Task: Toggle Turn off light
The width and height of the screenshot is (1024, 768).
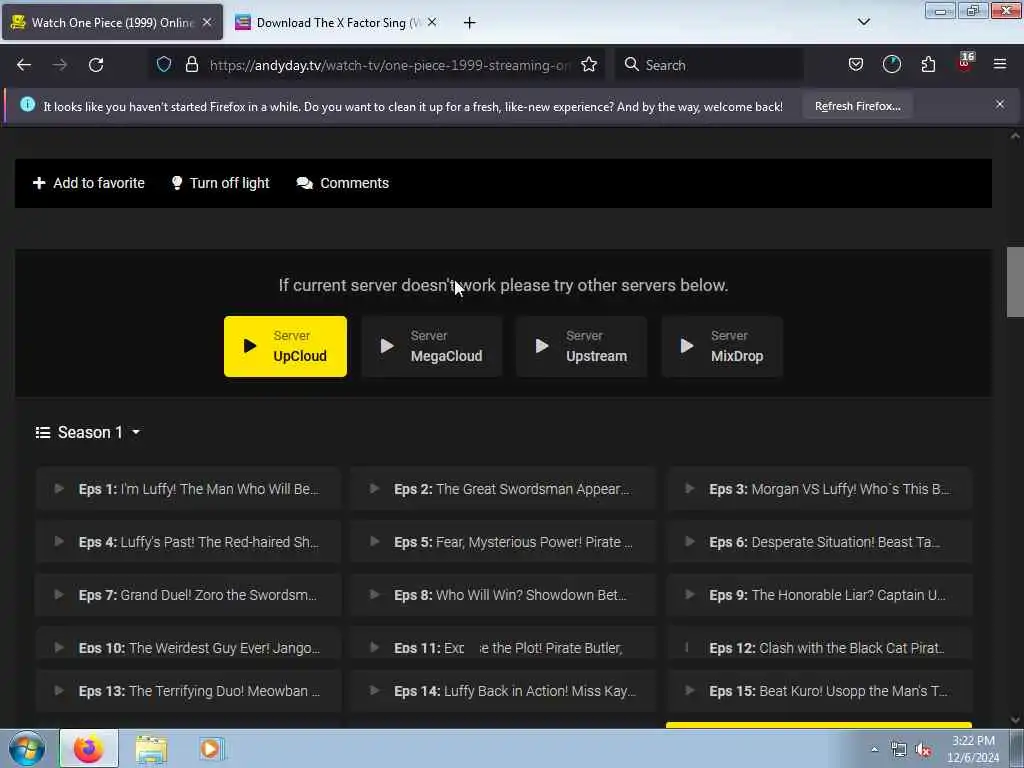Action: click(x=220, y=183)
